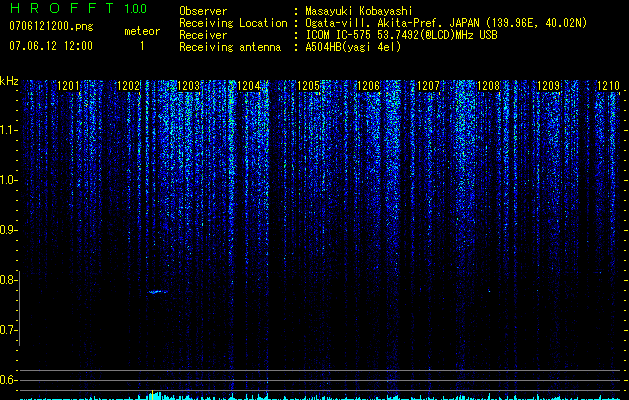Click the date stamp 07.06.12 12:00
629x400 pixels.
(x=51, y=45)
